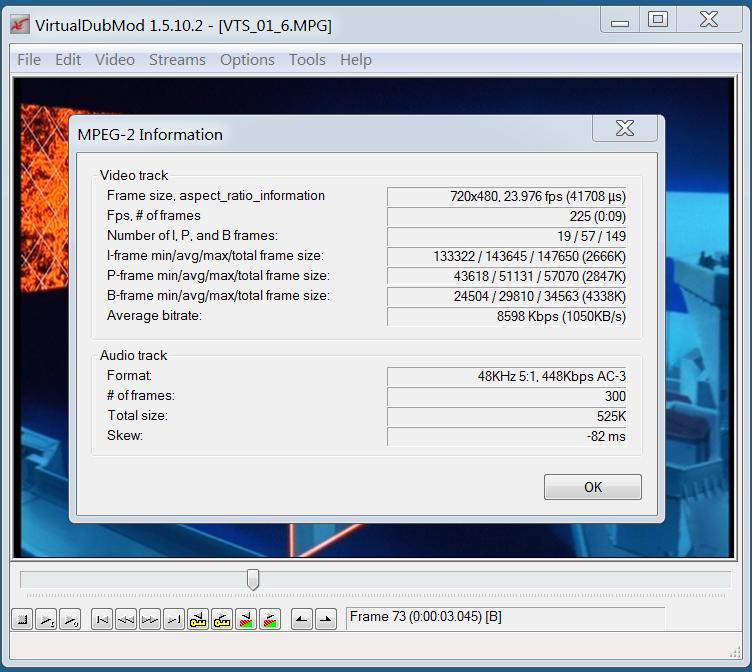Open the Streams menu
The width and height of the screenshot is (752, 672).
(x=177, y=60)
